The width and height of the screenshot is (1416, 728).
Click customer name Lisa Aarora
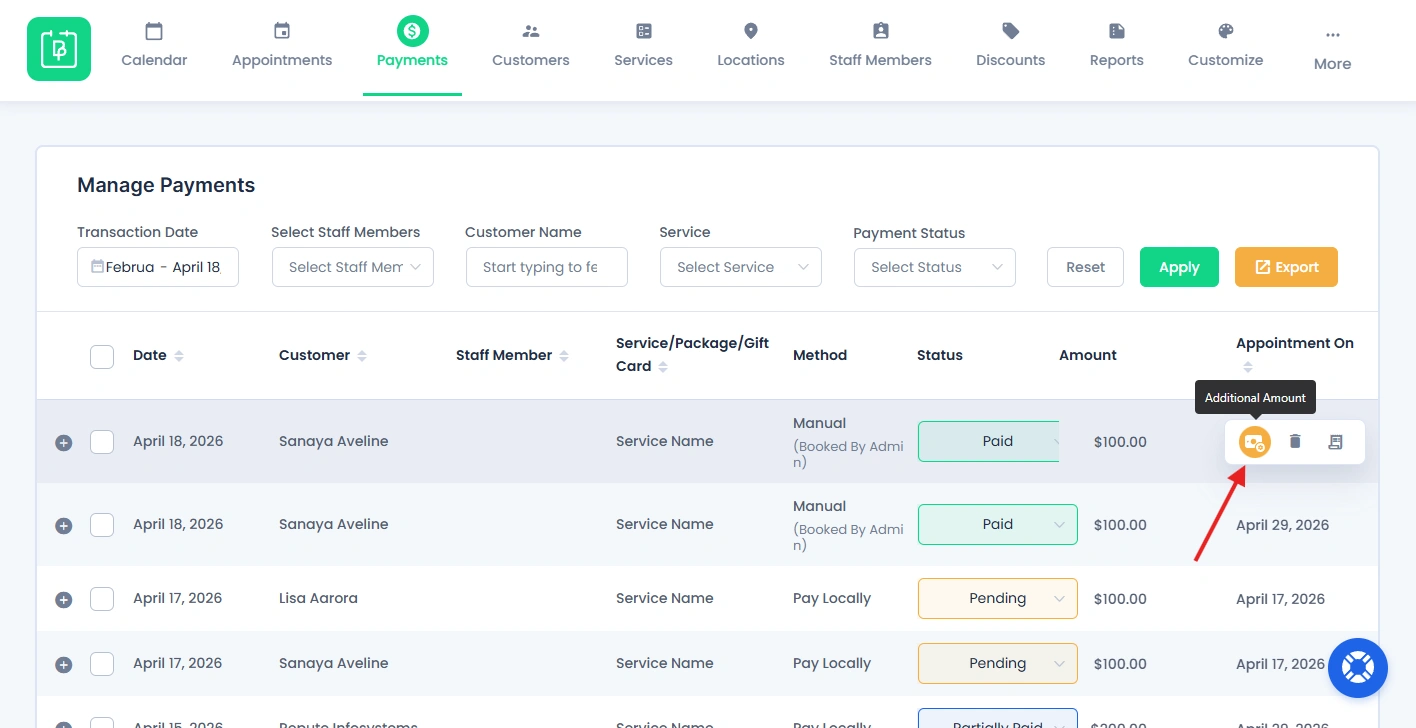tap(318, 598)
